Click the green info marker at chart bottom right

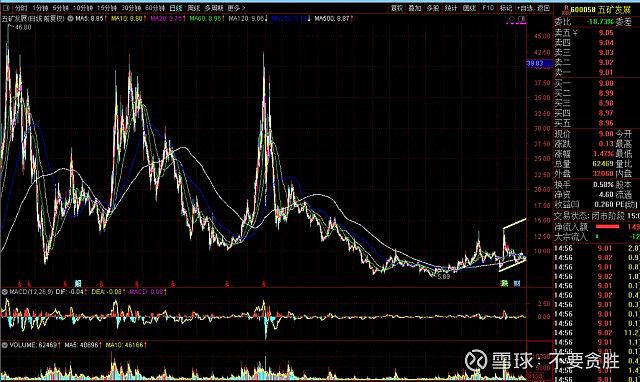click(x=504, y=283)
